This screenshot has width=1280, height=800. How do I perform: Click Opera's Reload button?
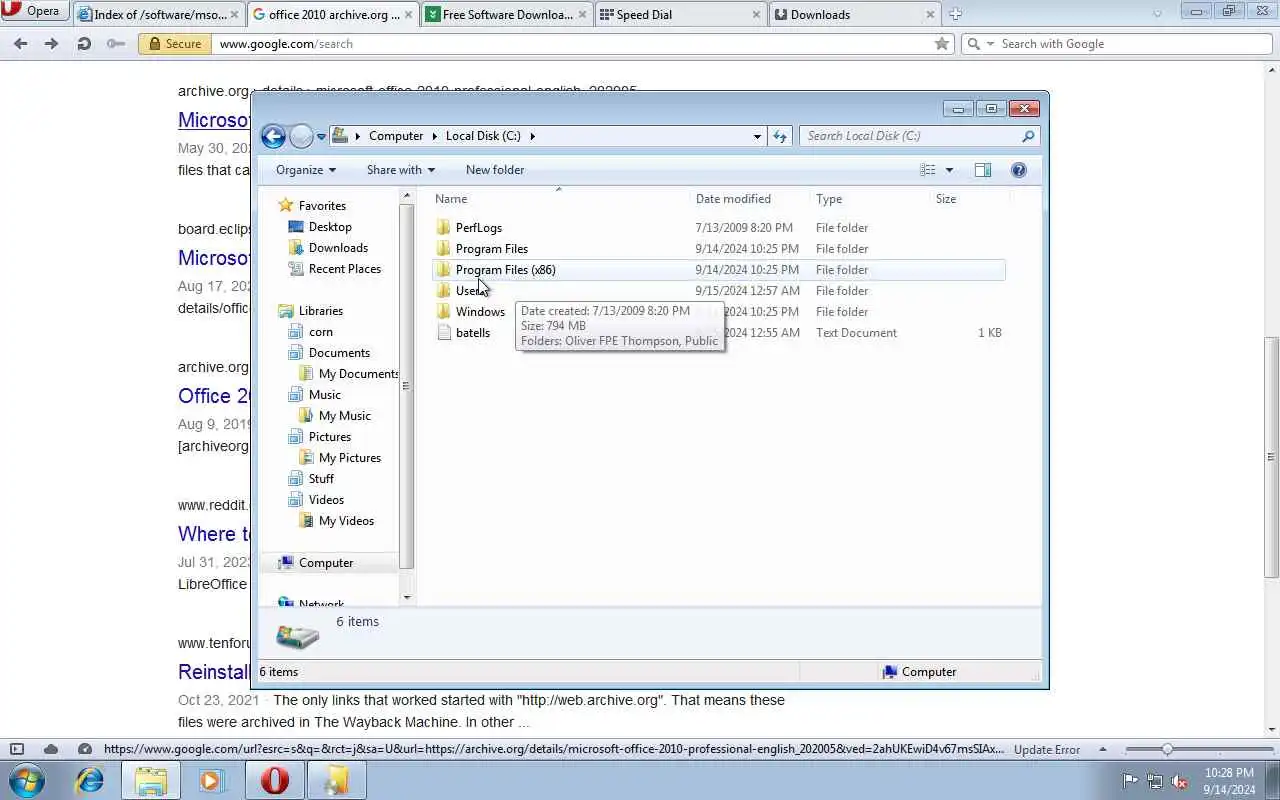[84, 44]
